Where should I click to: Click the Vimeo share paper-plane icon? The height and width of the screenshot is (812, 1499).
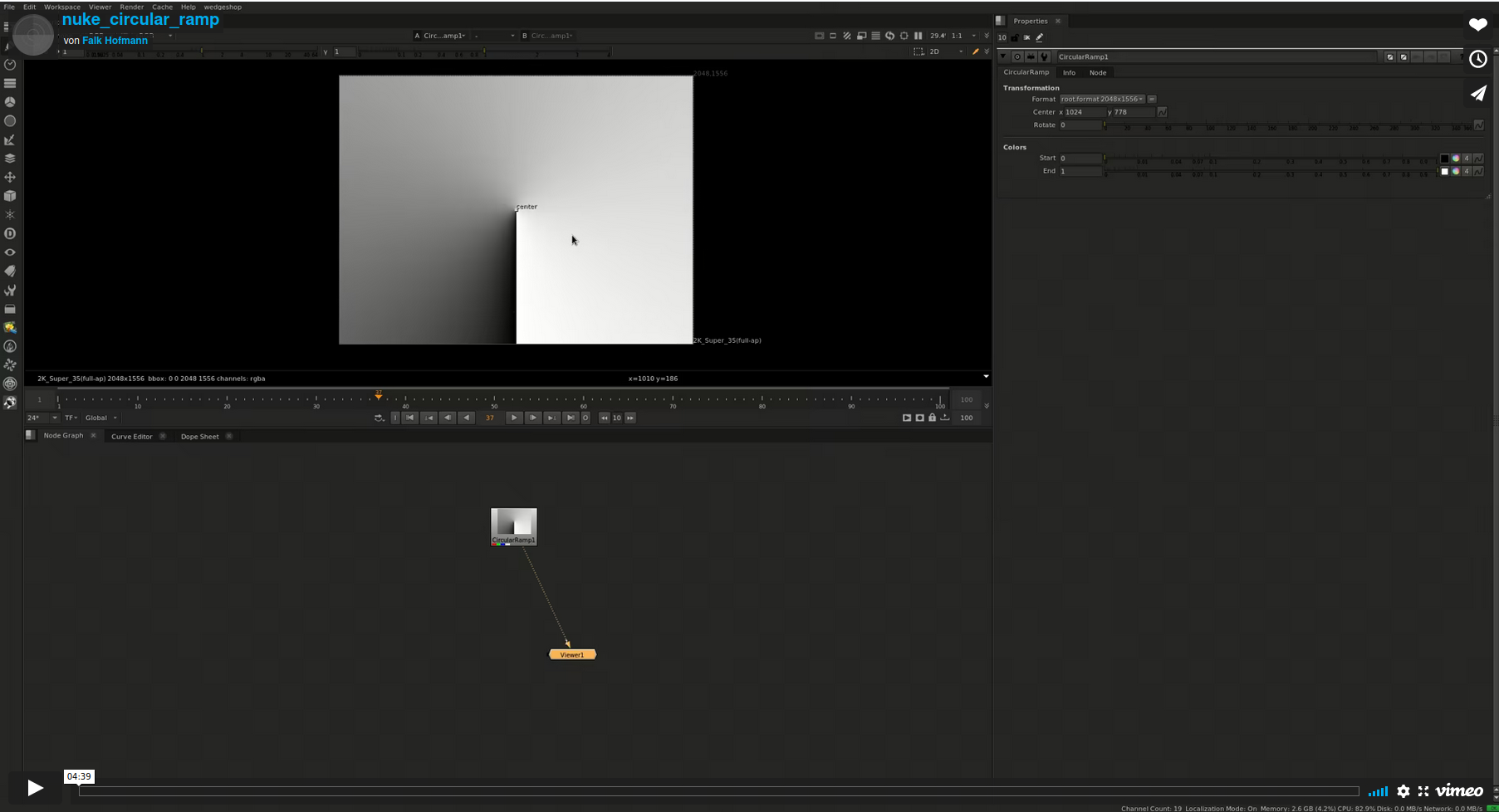pos(1477,93)
